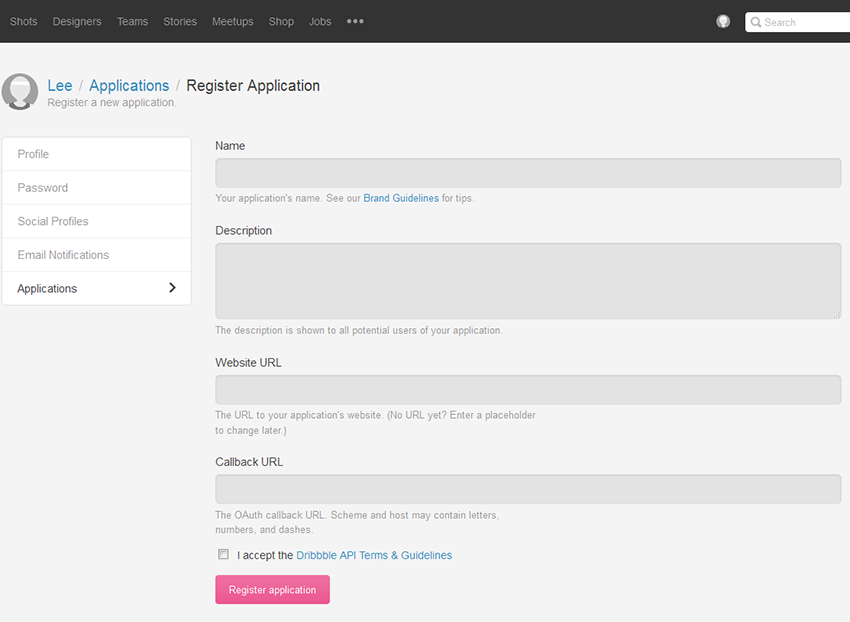
Task: Tick the accept API Terms checkbox
Action: (x=223, y=554)
